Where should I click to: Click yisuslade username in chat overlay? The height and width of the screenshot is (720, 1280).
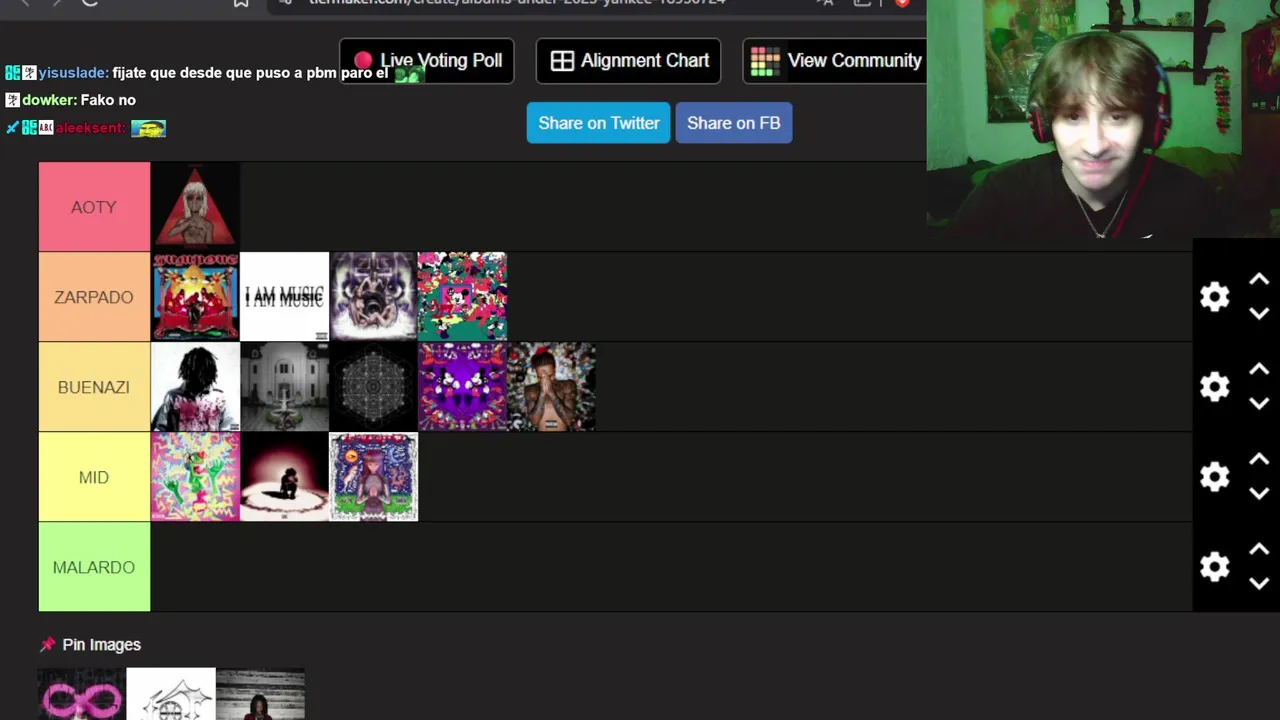coord(73,73)
